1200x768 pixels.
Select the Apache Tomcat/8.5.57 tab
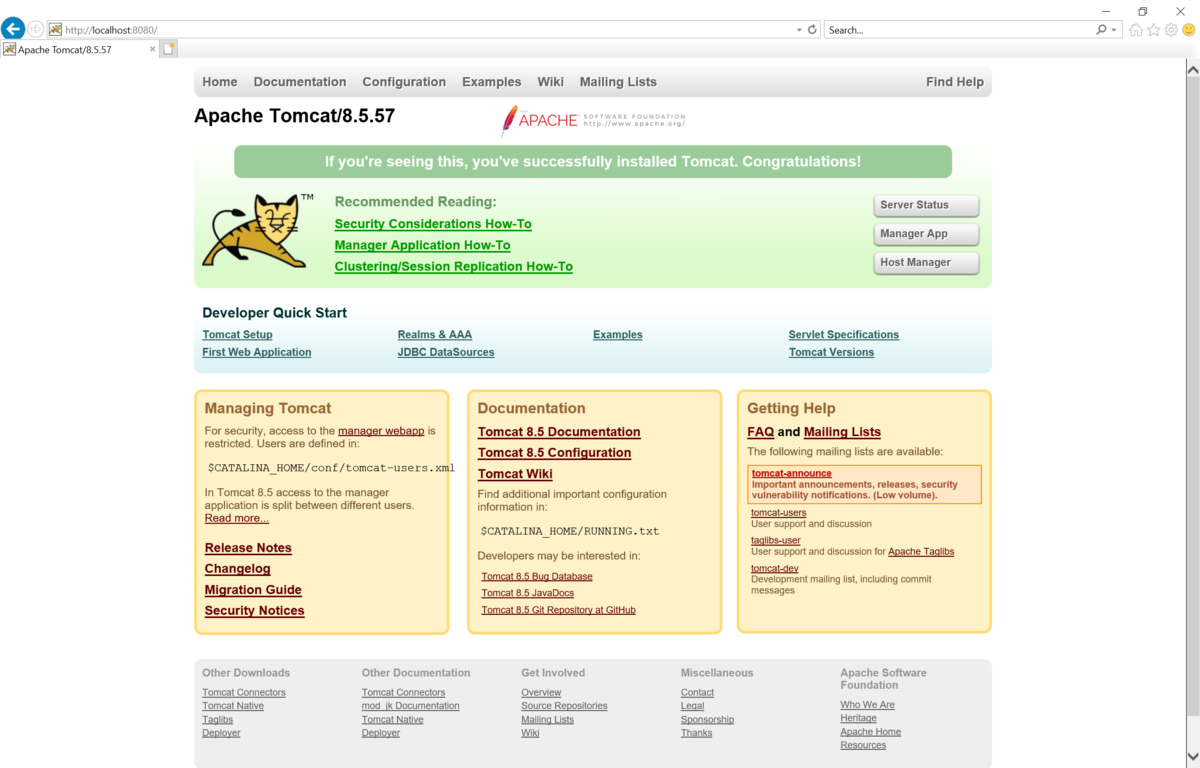(80, 49)
